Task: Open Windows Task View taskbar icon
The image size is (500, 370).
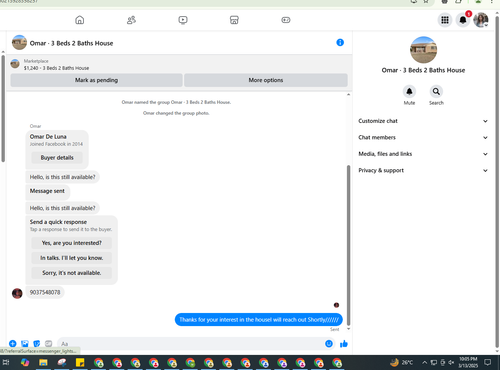Action: (6, 363)
